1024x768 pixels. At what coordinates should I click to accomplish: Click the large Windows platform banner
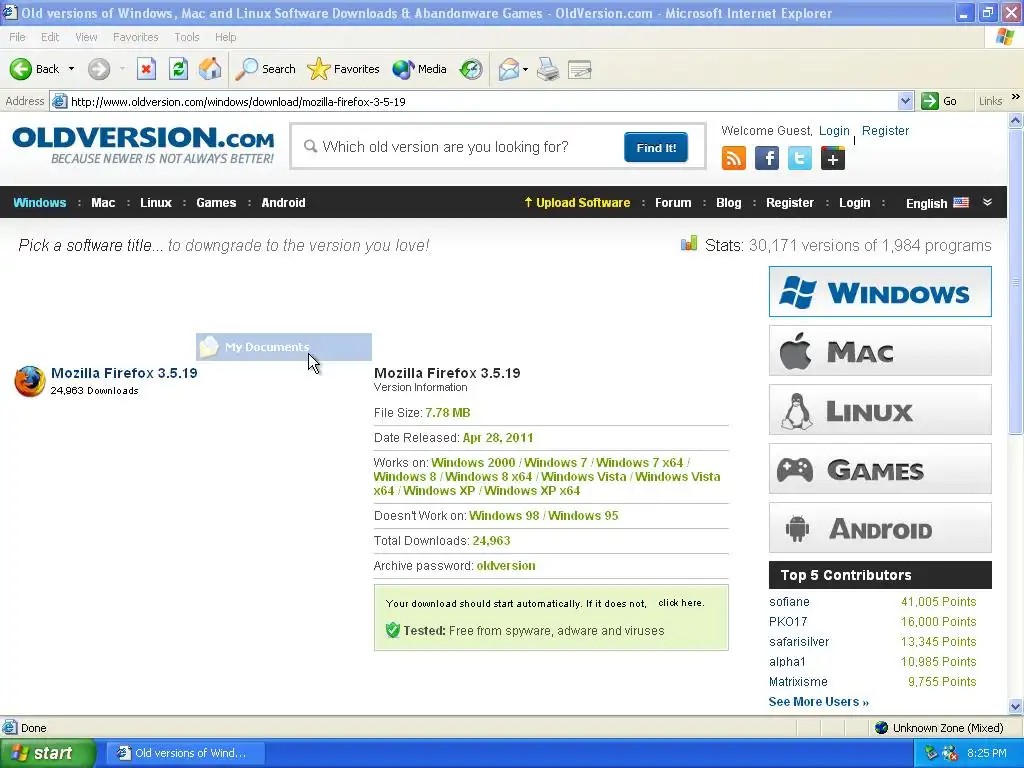click(x=880, y=291)
